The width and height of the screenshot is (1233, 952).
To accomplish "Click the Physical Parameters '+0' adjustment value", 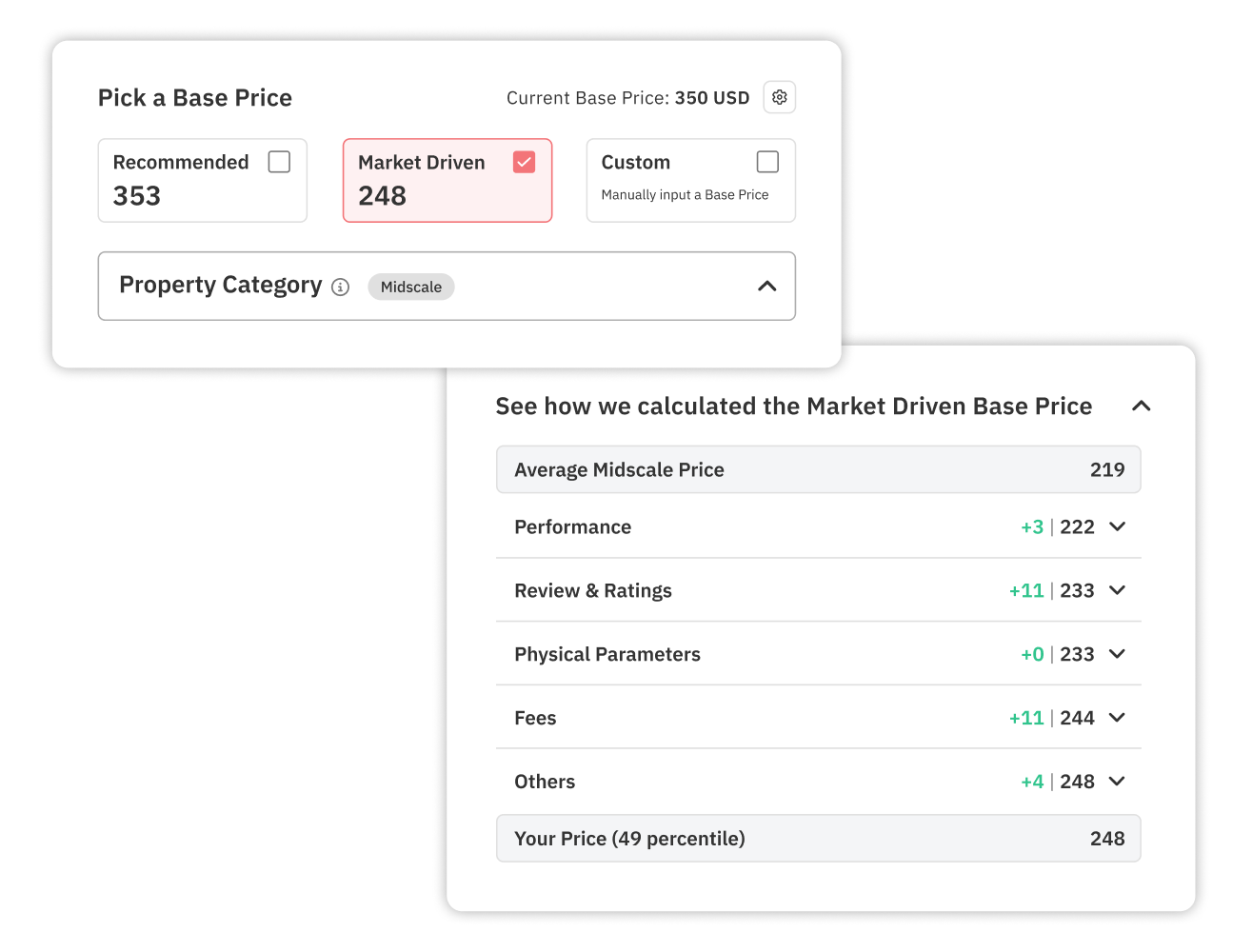I will [x=1032, y=655].
